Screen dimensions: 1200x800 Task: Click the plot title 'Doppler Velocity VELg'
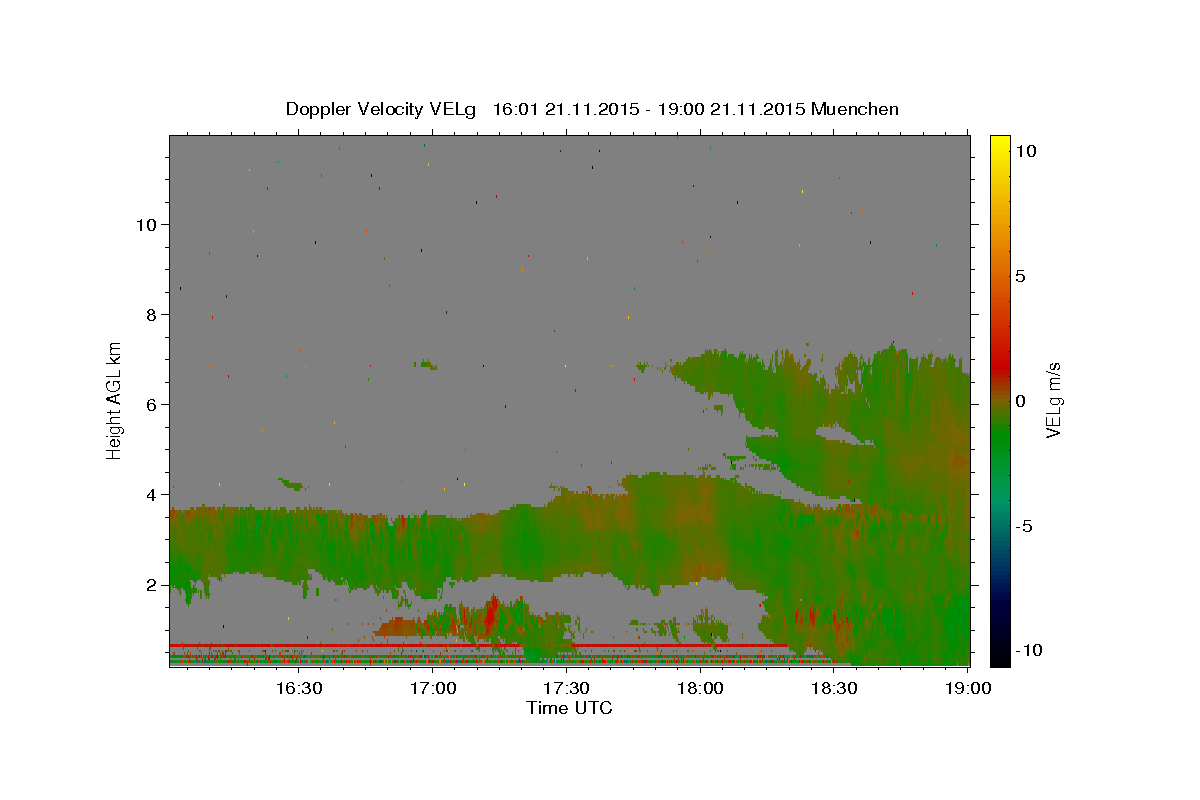[383, 109]
